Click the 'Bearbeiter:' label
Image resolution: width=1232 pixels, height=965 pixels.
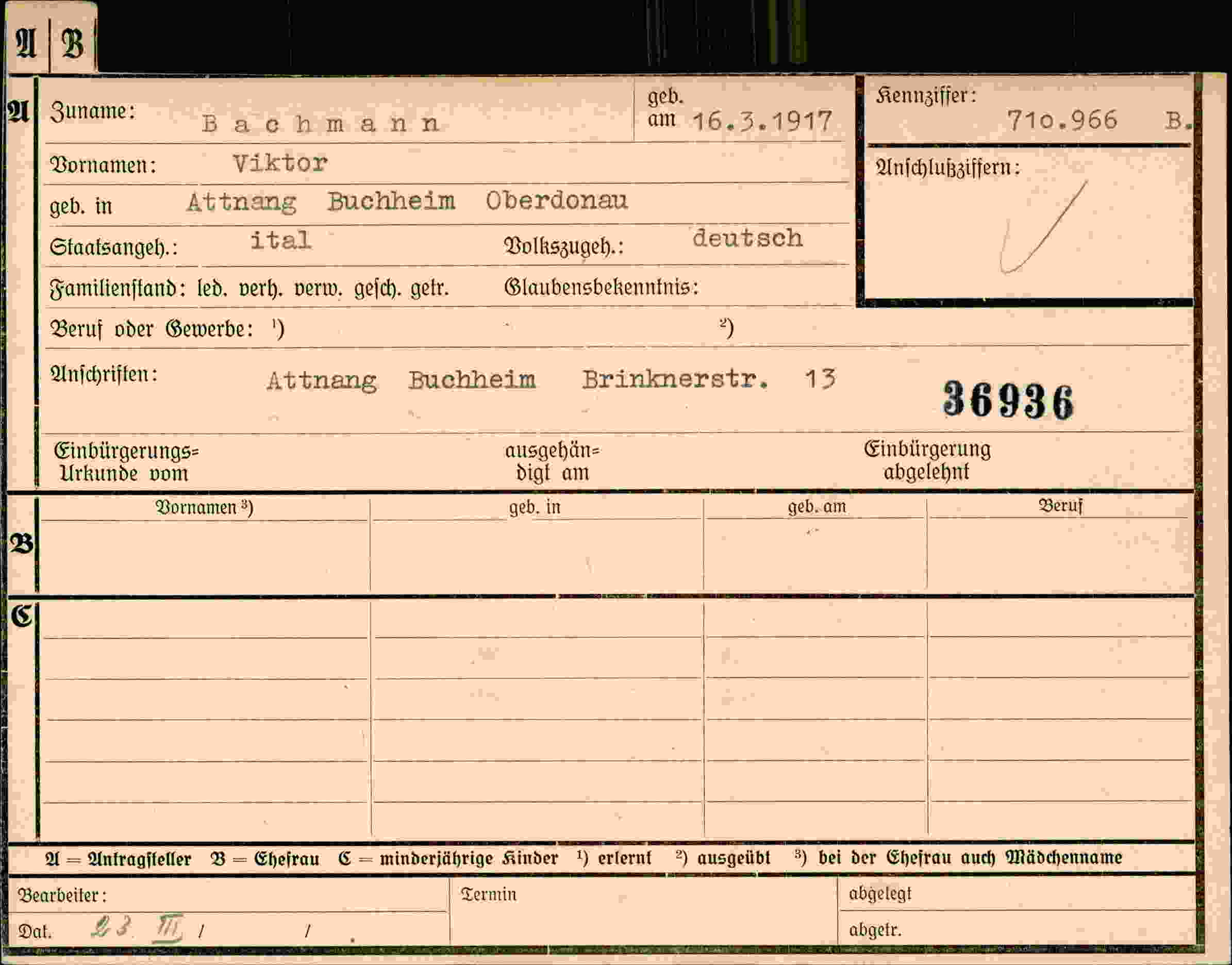pos(62,895)
